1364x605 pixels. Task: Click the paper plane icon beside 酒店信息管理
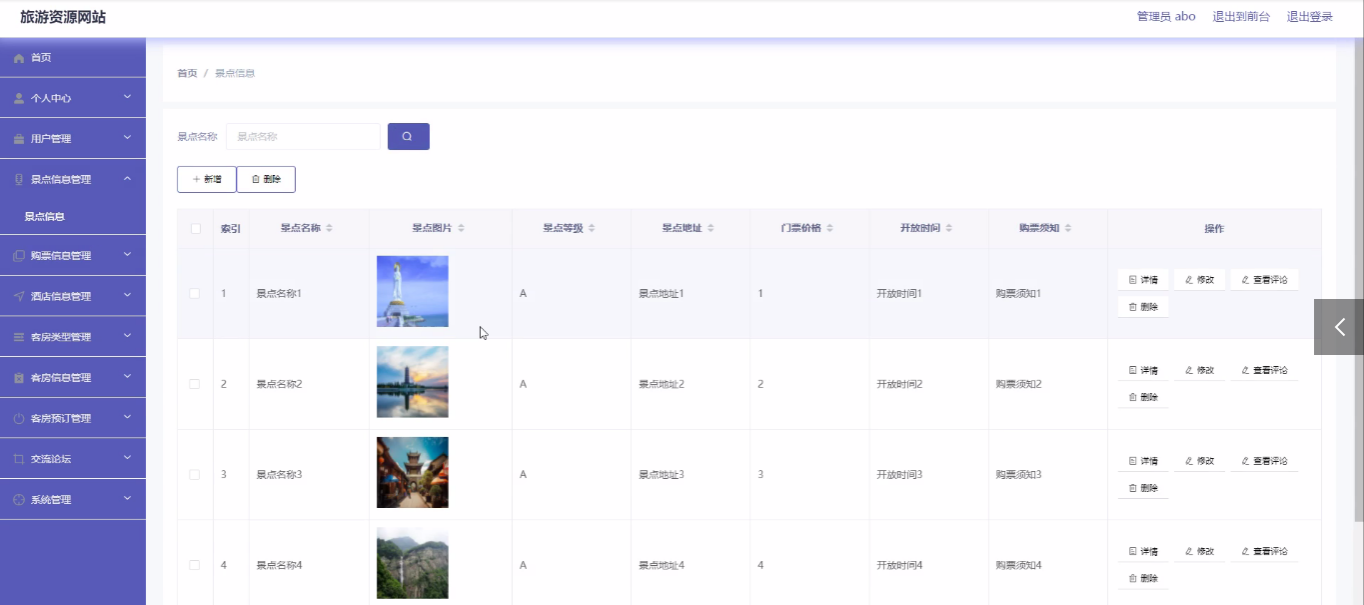(x=19, y=297)
